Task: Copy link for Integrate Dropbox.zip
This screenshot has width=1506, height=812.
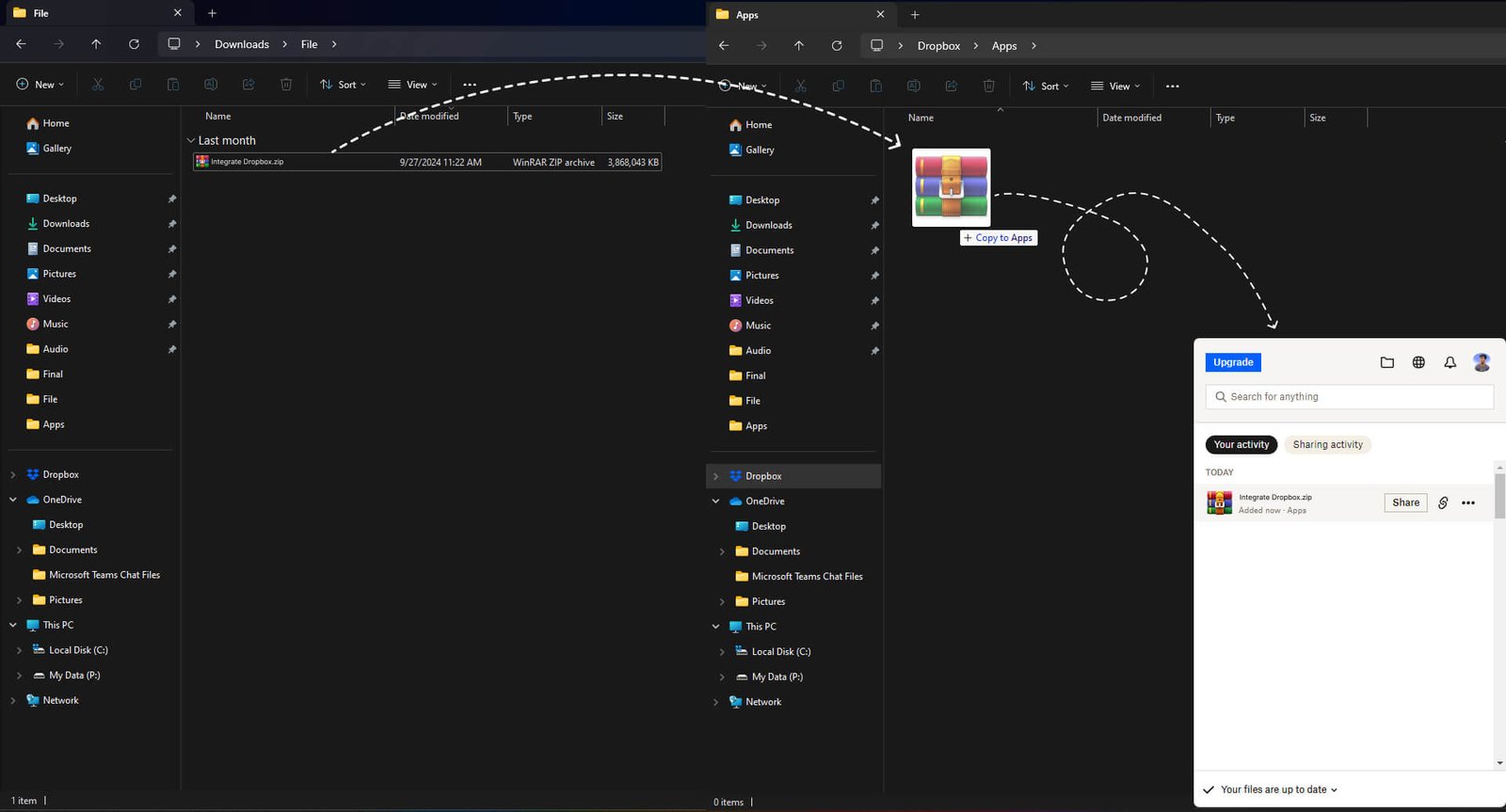Action: coord(1443,502)
